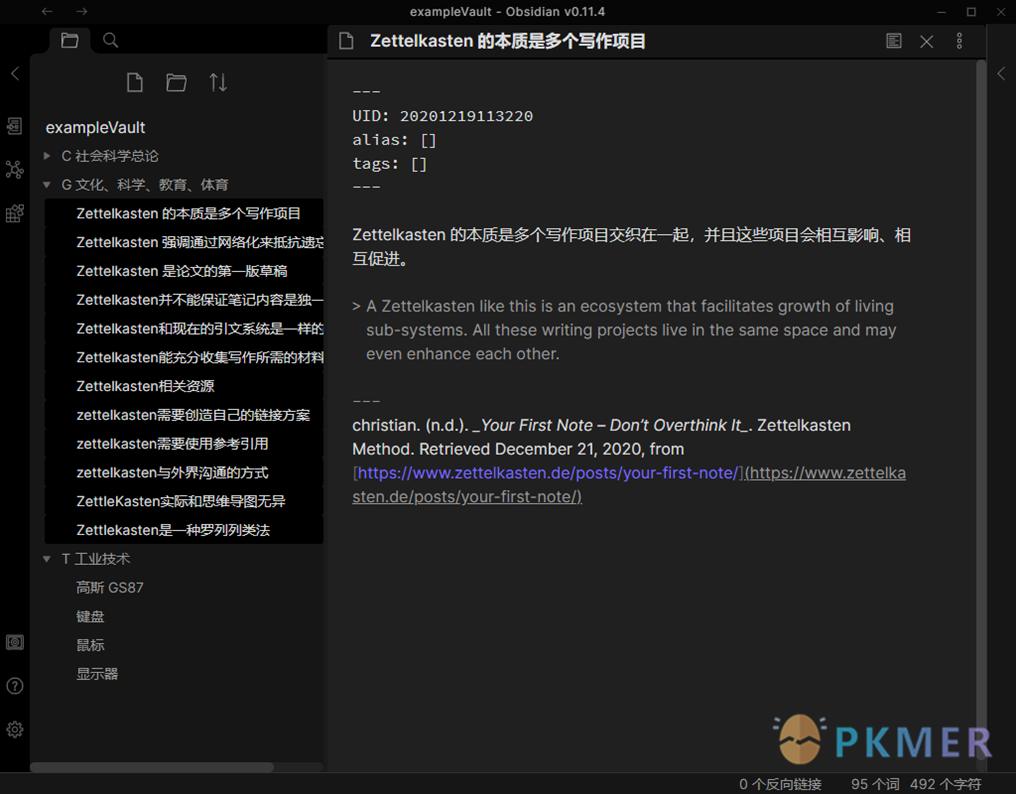
Task: Open note 'Zettelkasten相关资源'
Action: [x=183, y=386]
